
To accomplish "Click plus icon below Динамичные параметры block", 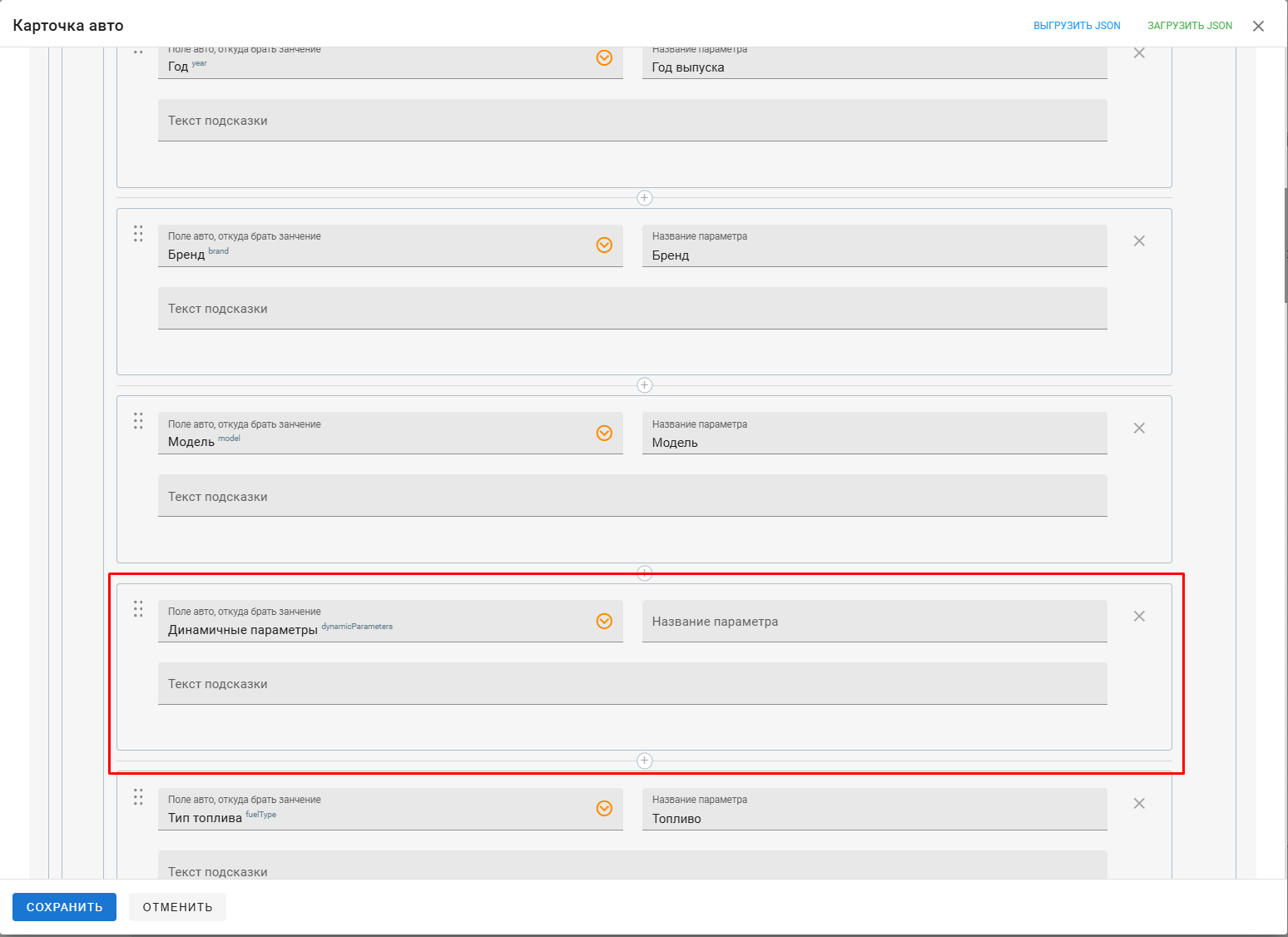I will coord(644,761).
